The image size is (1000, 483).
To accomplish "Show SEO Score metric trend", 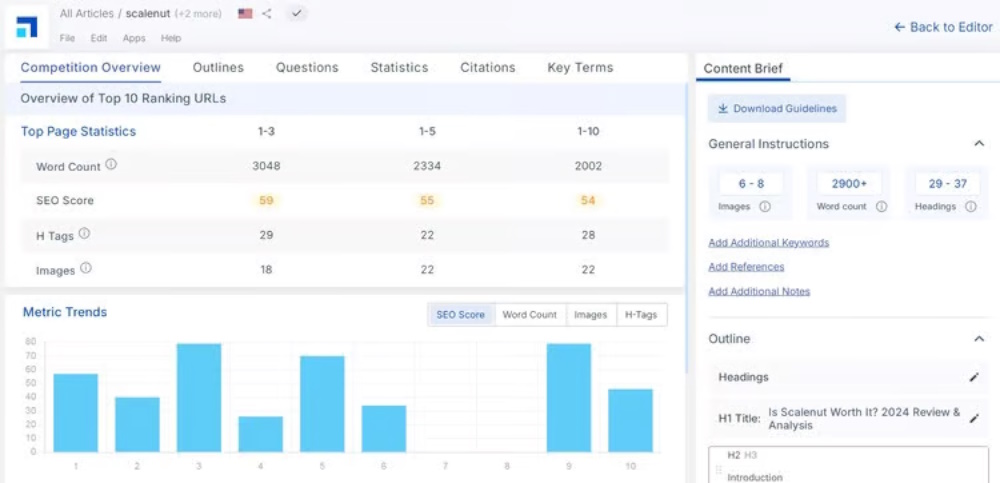I will click(461, 315).
